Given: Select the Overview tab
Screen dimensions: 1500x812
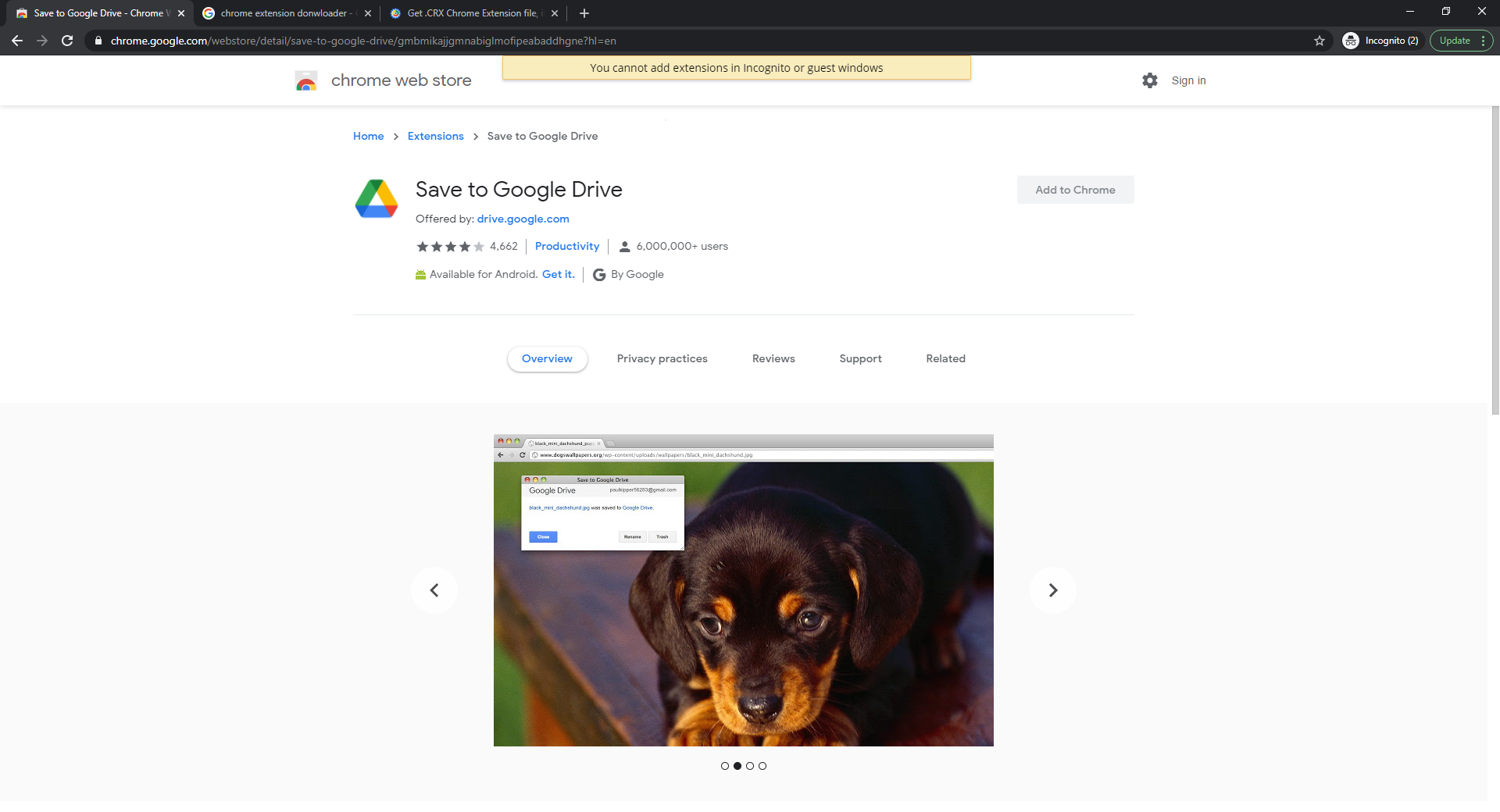Looking at the screenshot, I should 547,358.
